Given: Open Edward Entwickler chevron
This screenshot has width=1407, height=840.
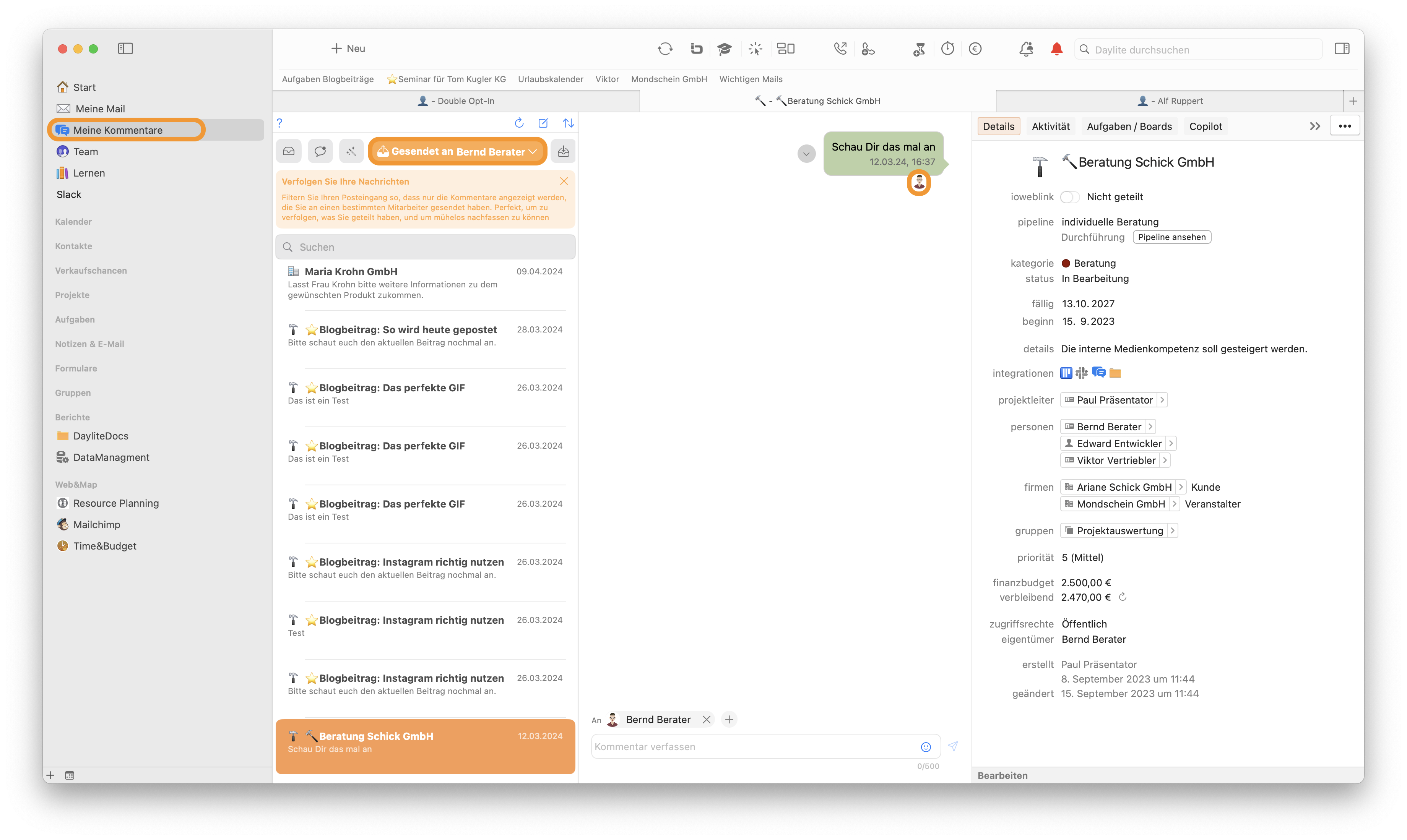Looking at the screenshot, I should pyautogui.click(x=1171, y=444).
